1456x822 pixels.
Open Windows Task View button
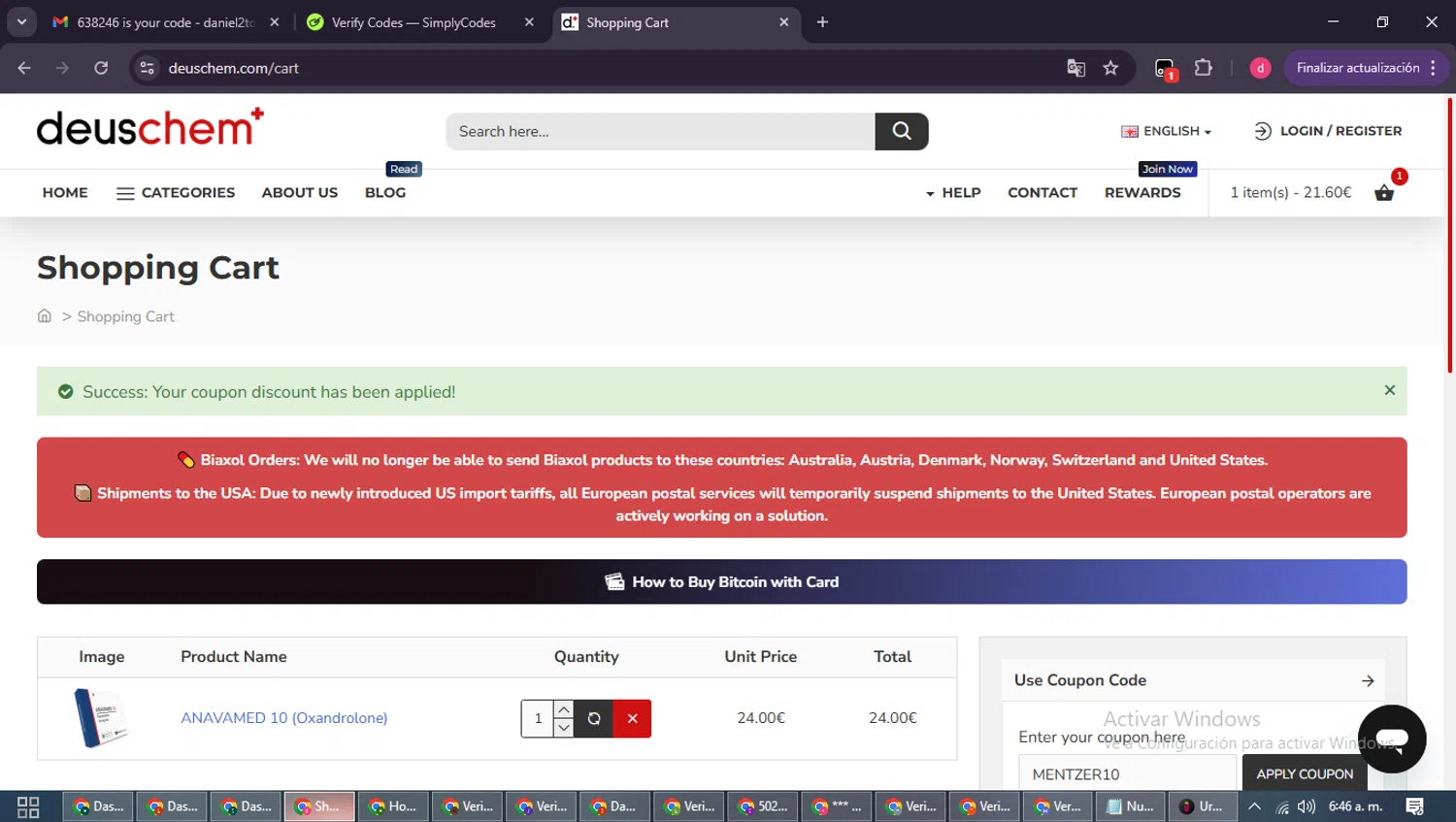coord(28,806)
